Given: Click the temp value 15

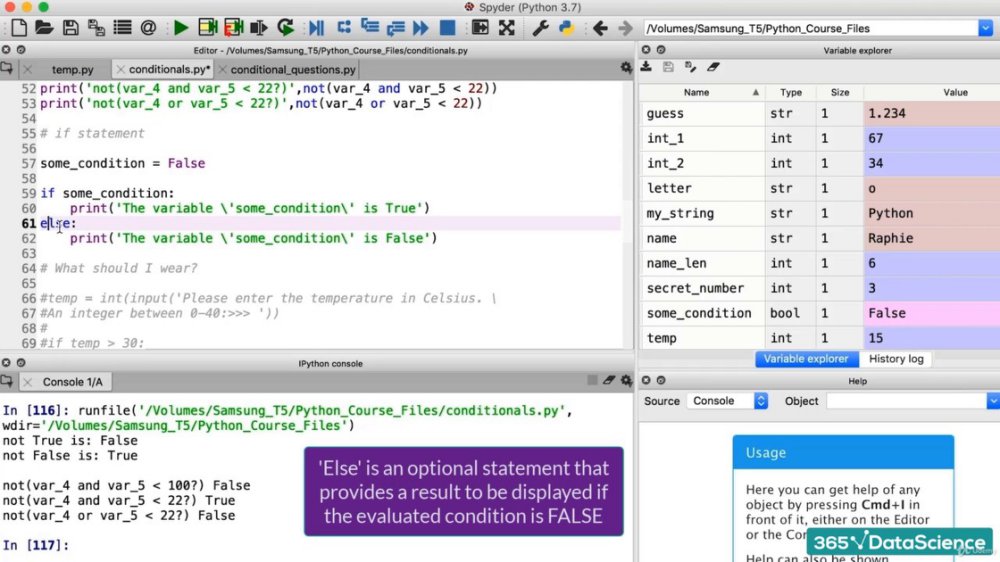Looking at the screenshot, I should point(875,338).
